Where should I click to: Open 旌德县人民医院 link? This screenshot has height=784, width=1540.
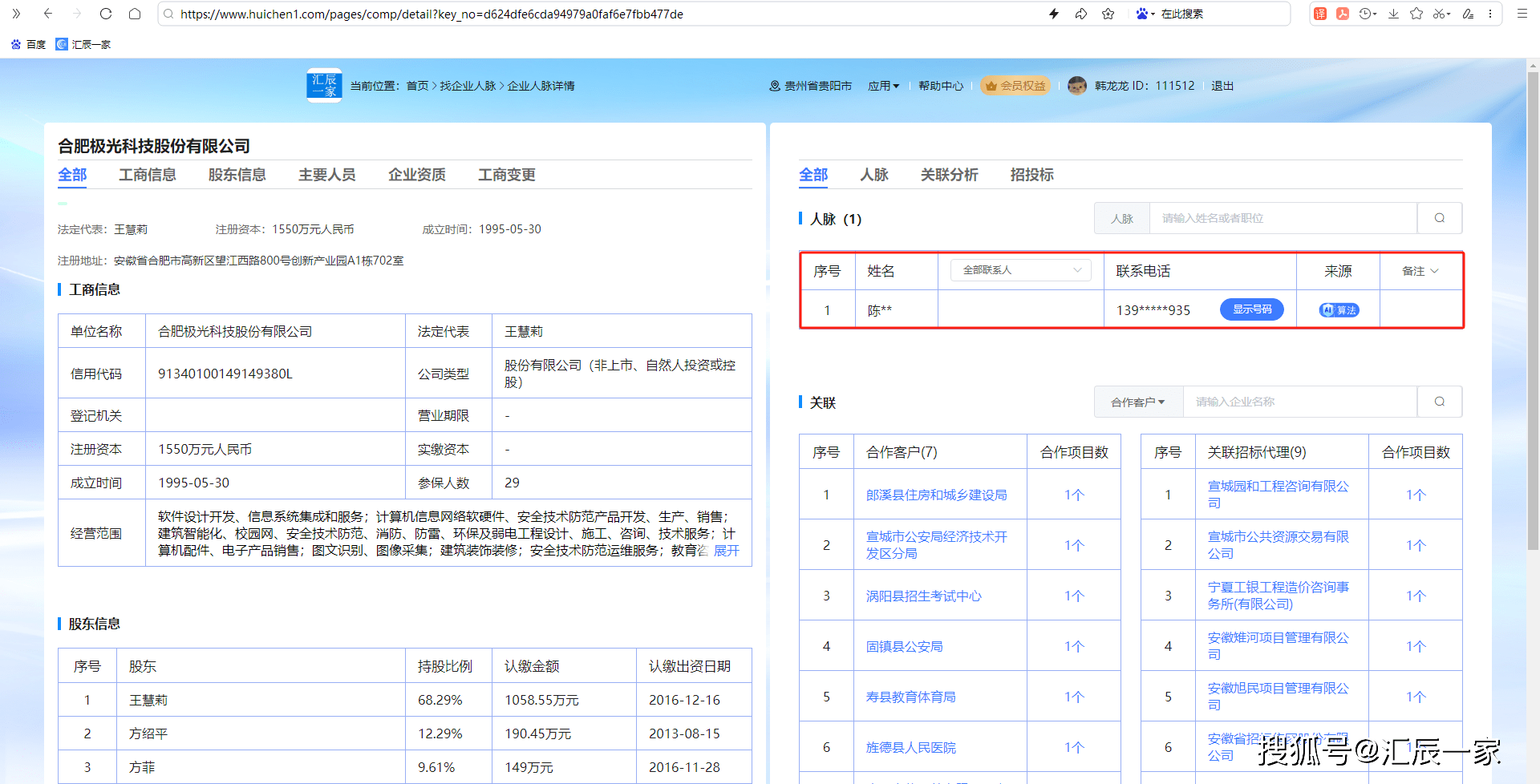pos(911,747)
